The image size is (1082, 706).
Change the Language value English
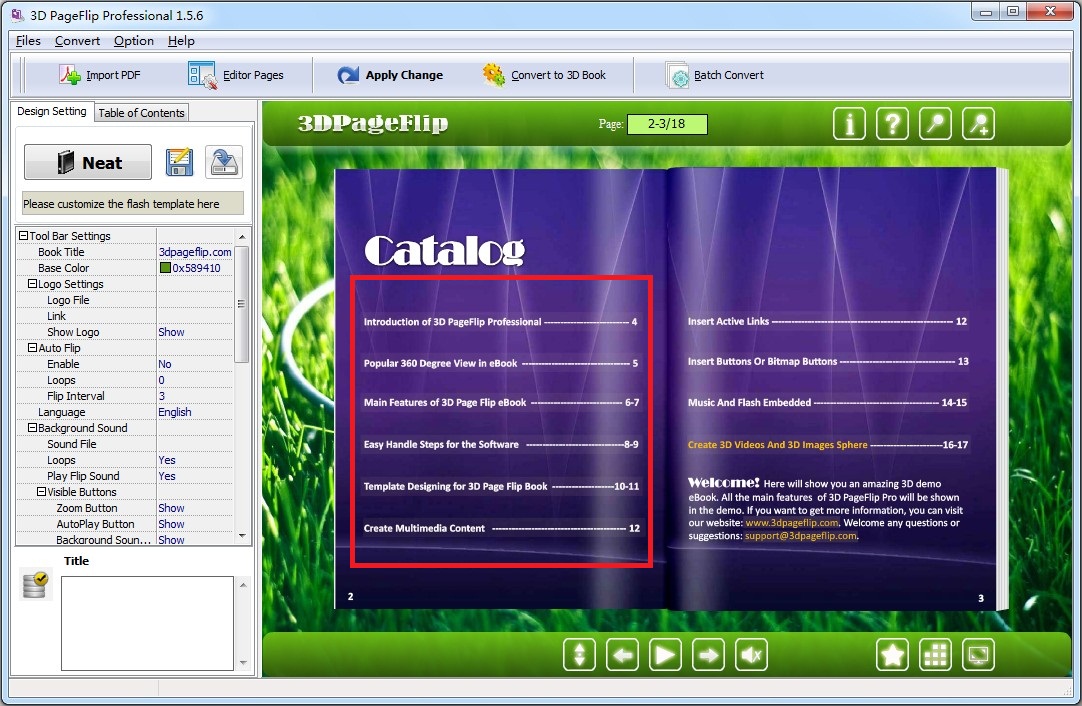point(175,412)
